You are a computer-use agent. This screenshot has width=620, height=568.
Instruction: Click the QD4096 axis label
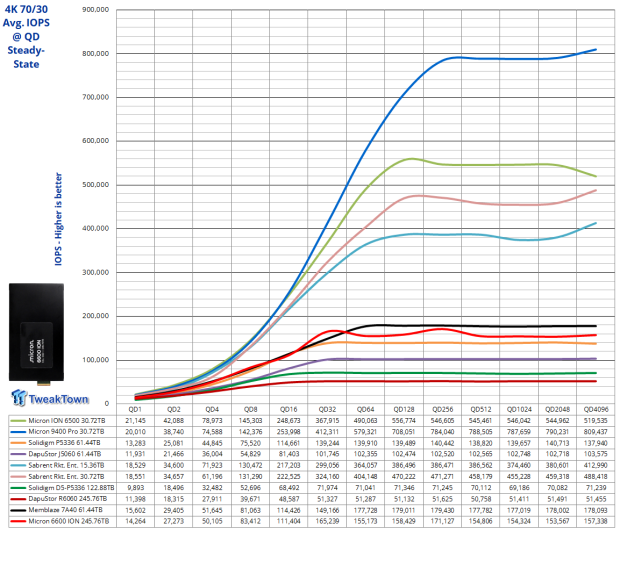click(x=595, y=409)
